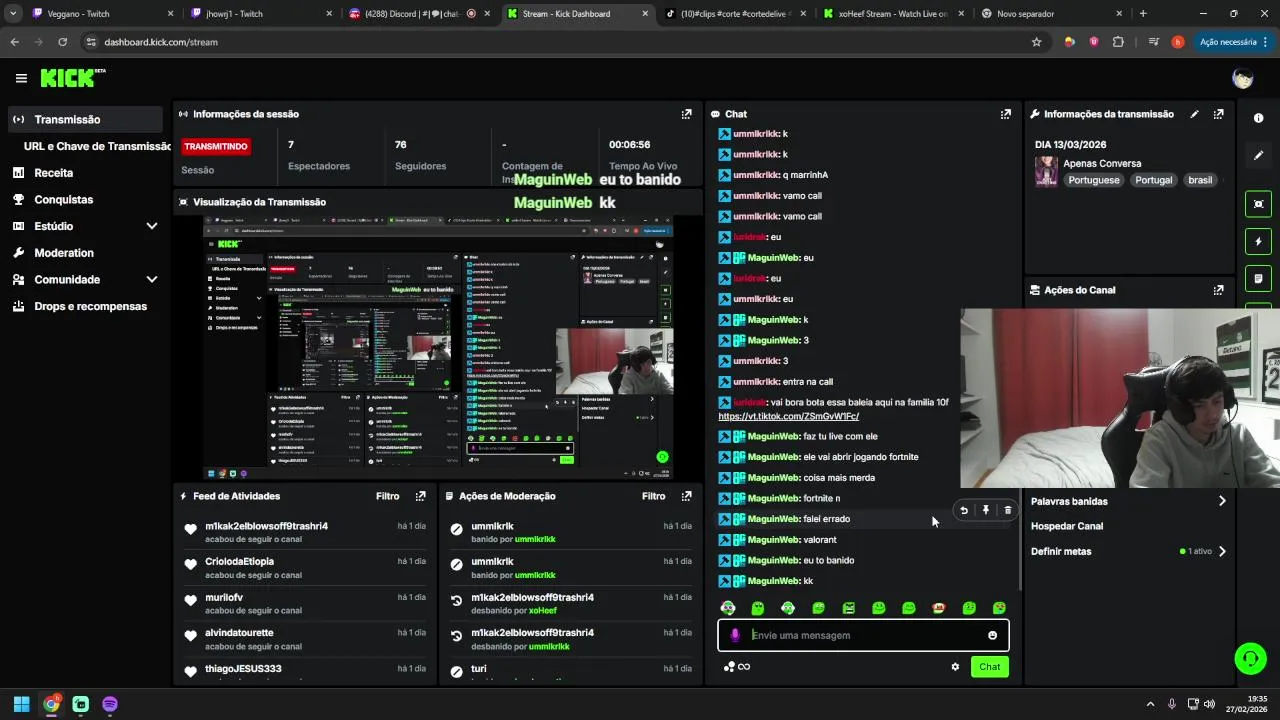The image size is (1280, 720).
Task: Click the Portugal tag
Action: (1153, 180)
